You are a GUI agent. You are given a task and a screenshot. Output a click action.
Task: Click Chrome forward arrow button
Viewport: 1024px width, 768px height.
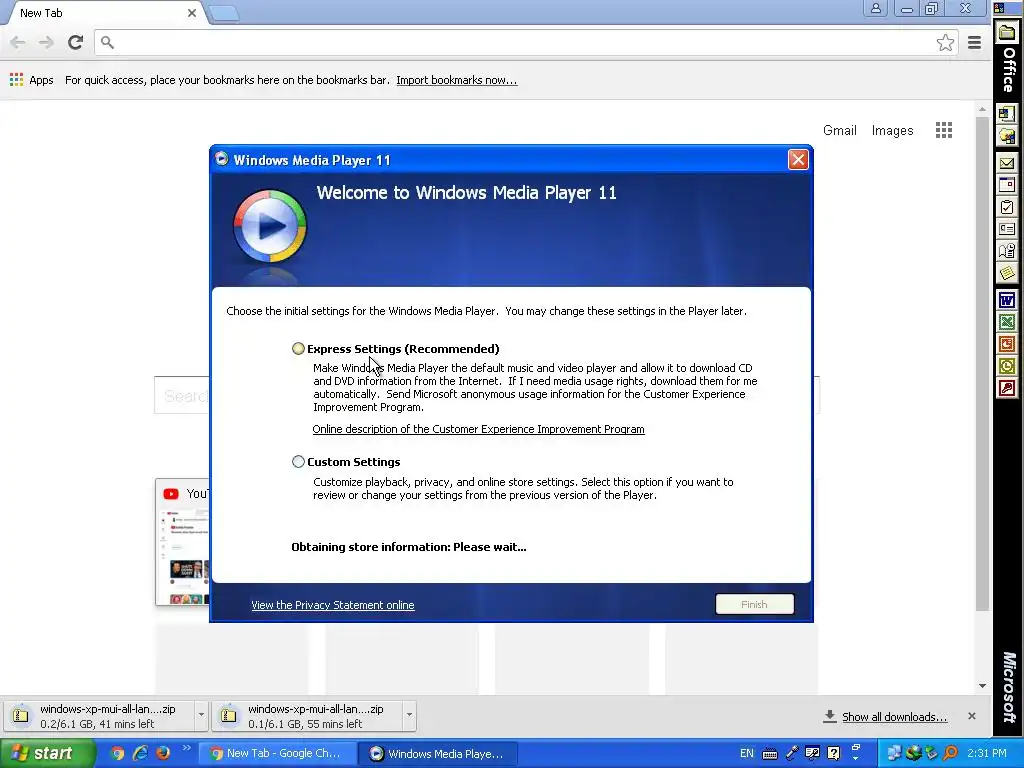coord(46,42)
